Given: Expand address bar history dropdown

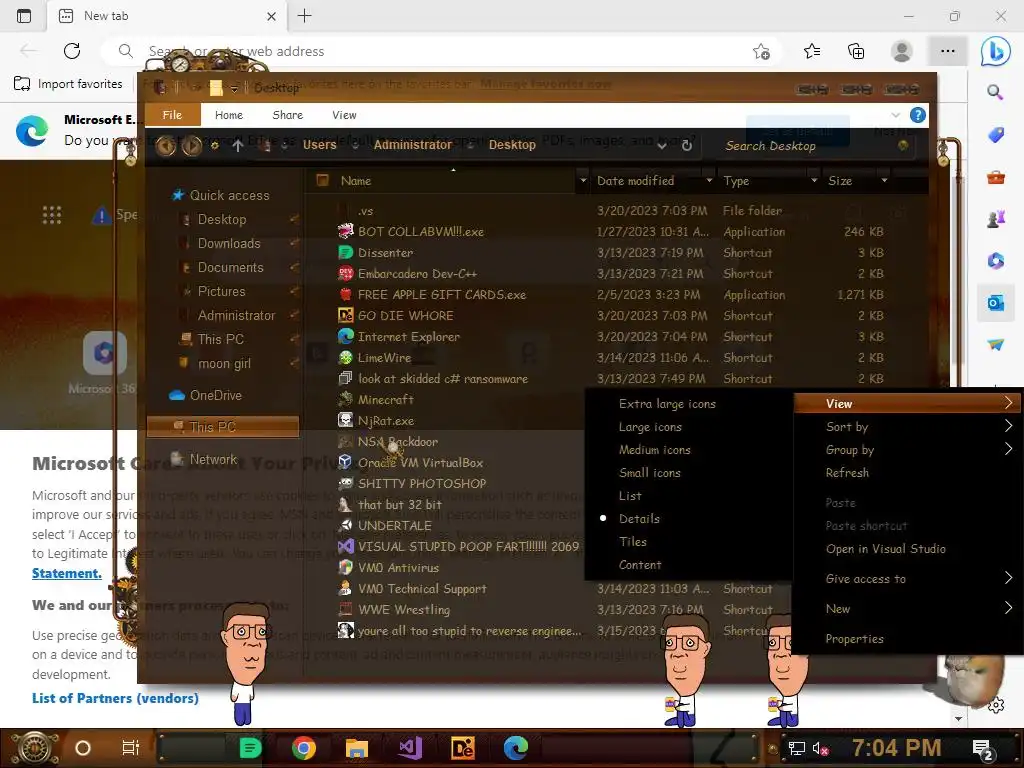Looking at the screenshot, I should [662, 146].
